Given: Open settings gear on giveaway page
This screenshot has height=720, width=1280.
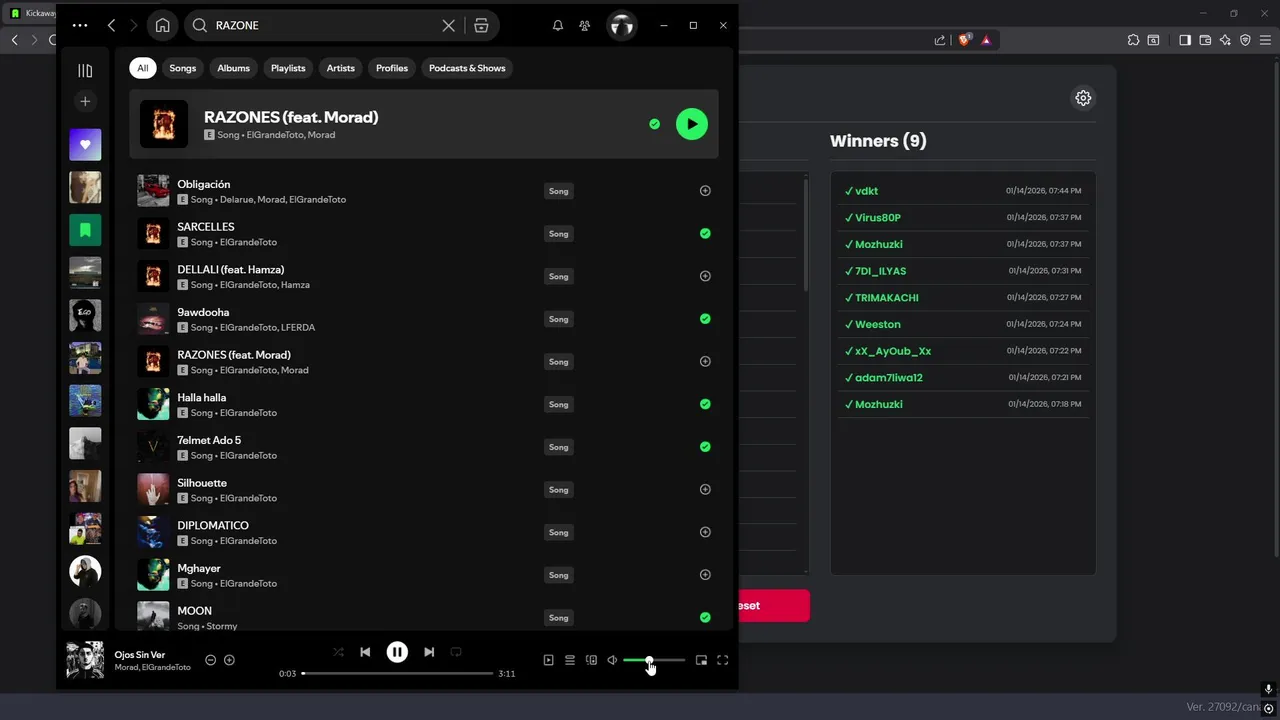Looking at the screenshot, I should [1083, 98].
